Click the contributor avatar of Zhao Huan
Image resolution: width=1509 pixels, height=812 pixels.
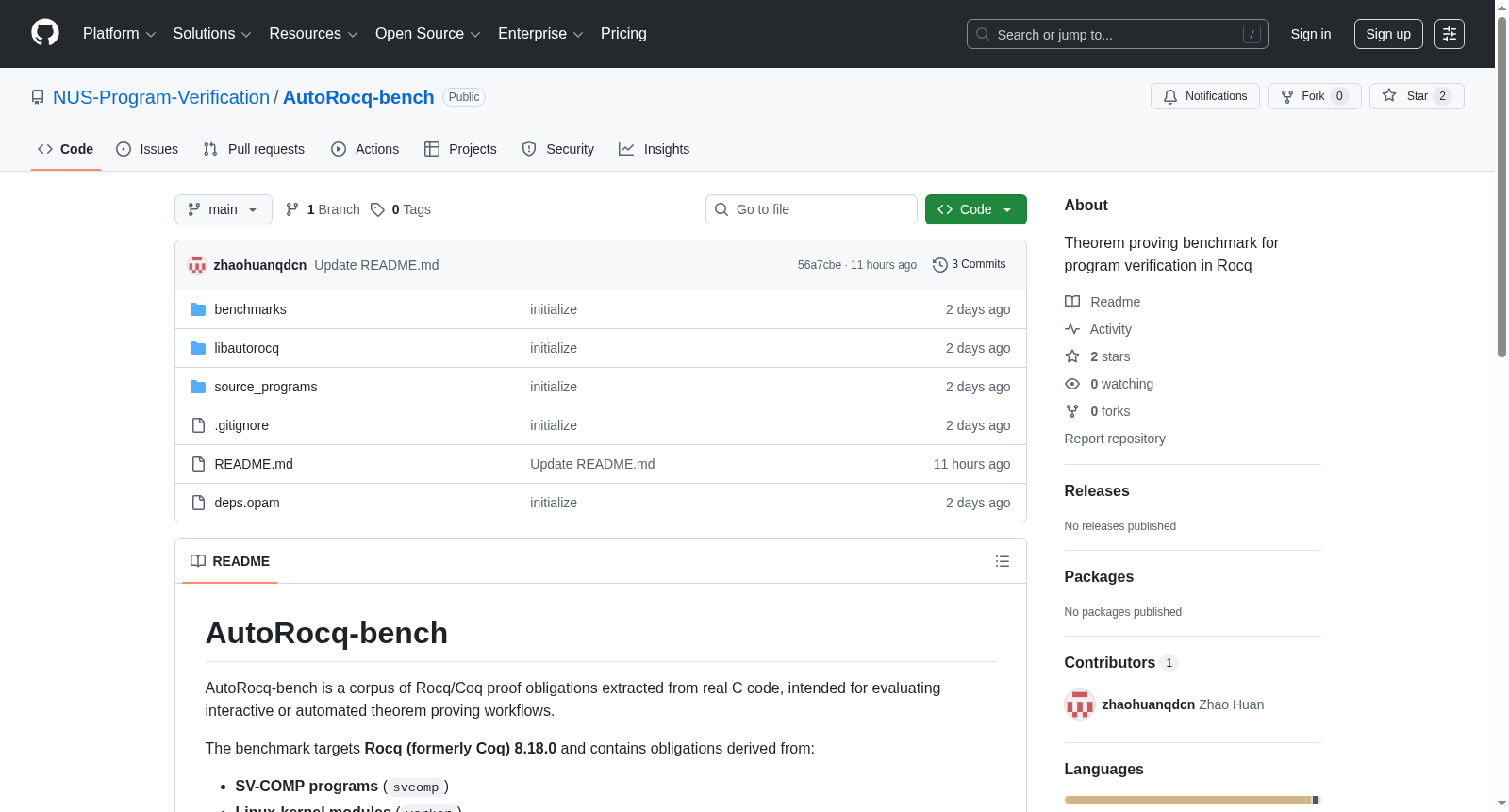pyautogui.click(x=1080, y=704)
